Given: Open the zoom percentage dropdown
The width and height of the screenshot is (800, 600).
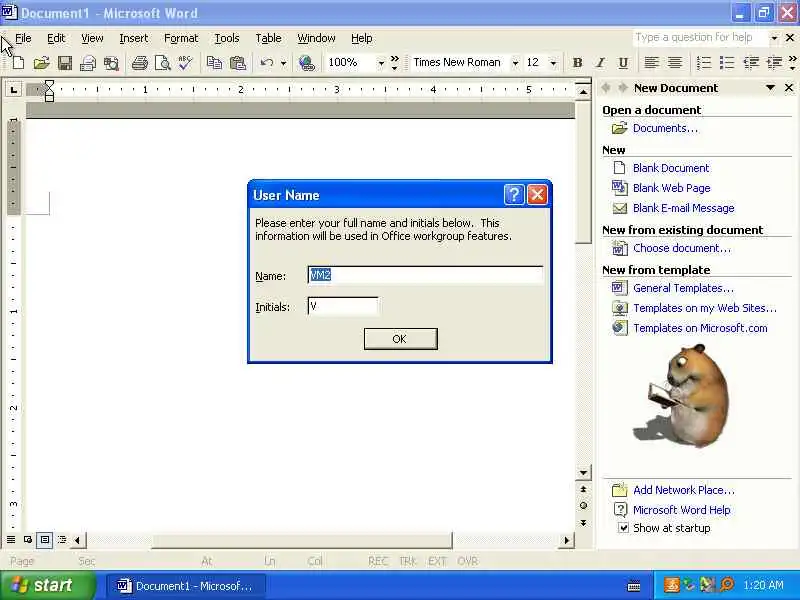Looking at the screenshot, I should pyautogui.click(x=381, y=63).
